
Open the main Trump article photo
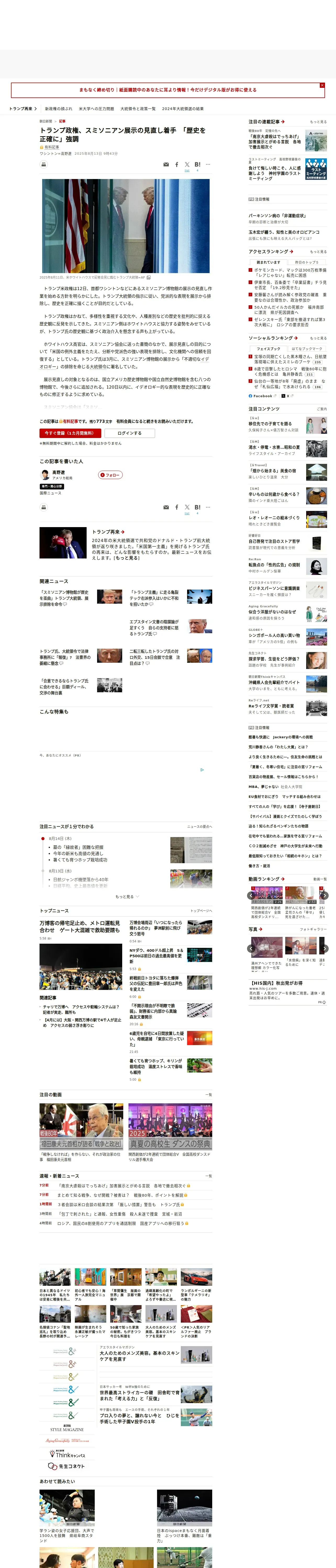[x=126, y=226]
